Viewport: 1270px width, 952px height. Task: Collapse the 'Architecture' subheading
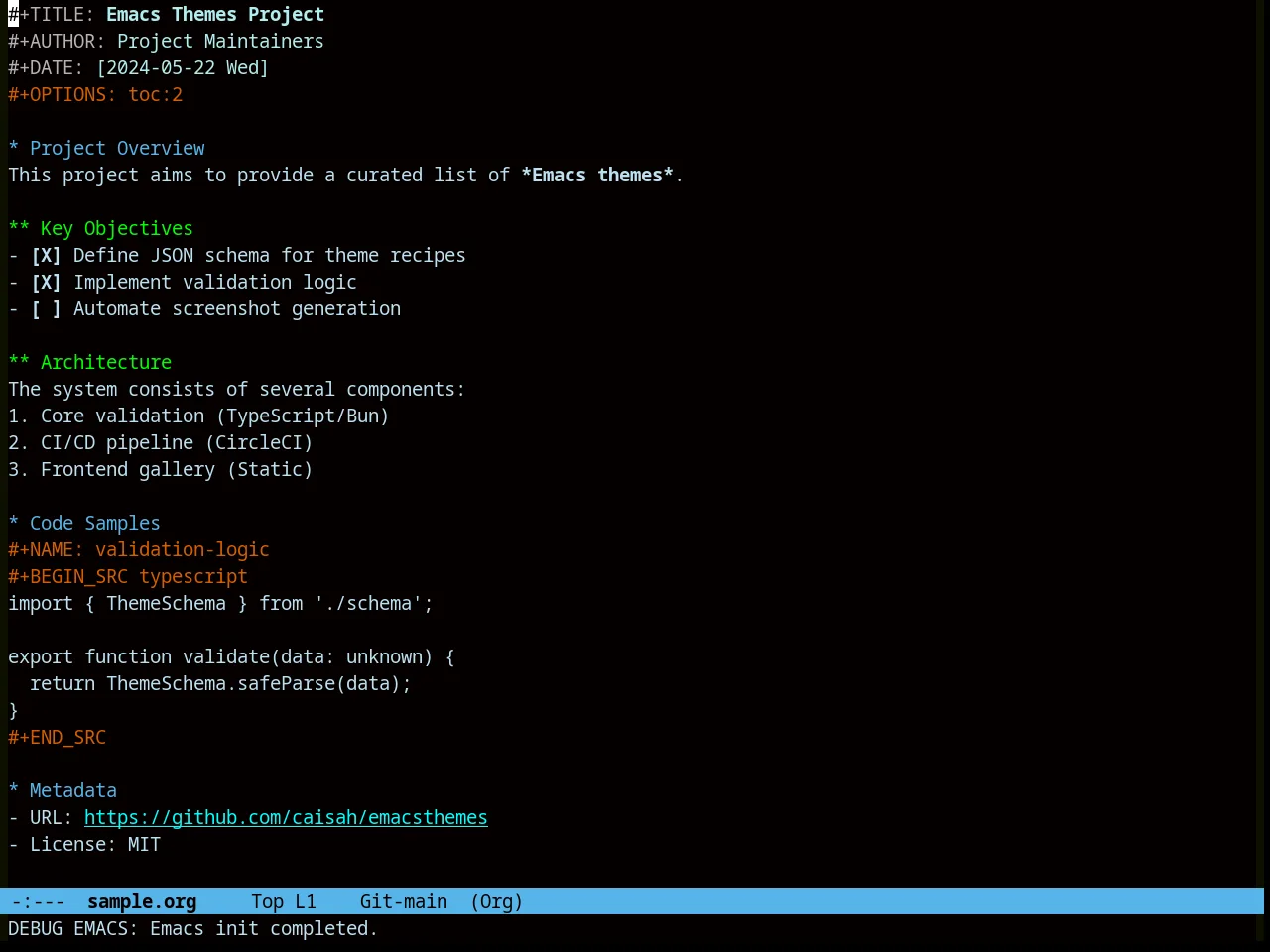click(x=19, y=363)
